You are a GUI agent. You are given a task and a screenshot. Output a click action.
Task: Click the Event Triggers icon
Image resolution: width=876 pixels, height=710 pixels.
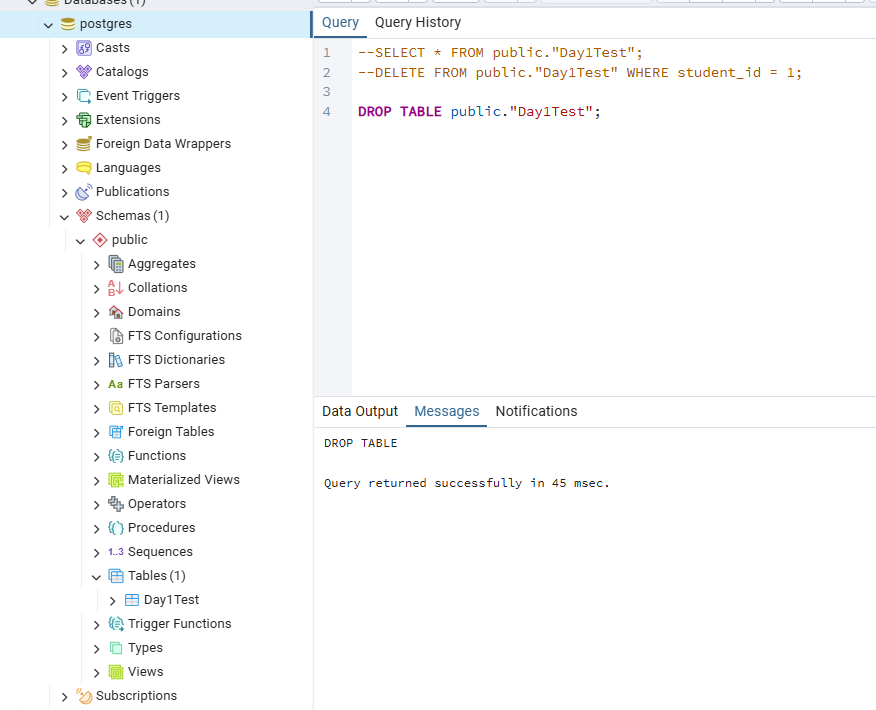pyautogui.click(x=84, y=96)
